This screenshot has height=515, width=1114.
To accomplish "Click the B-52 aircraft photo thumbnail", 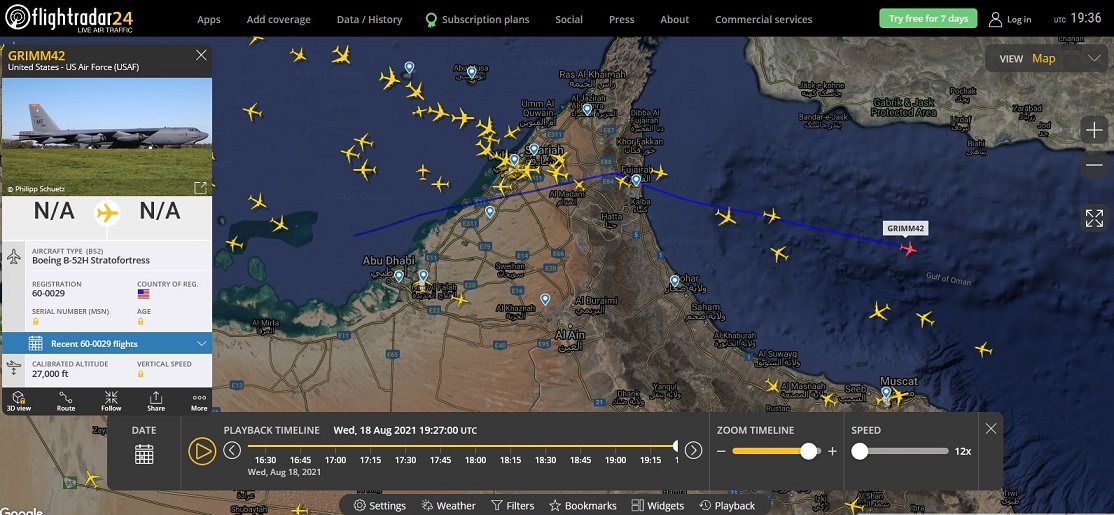I will pyautogui.click(x=107, y=136).
